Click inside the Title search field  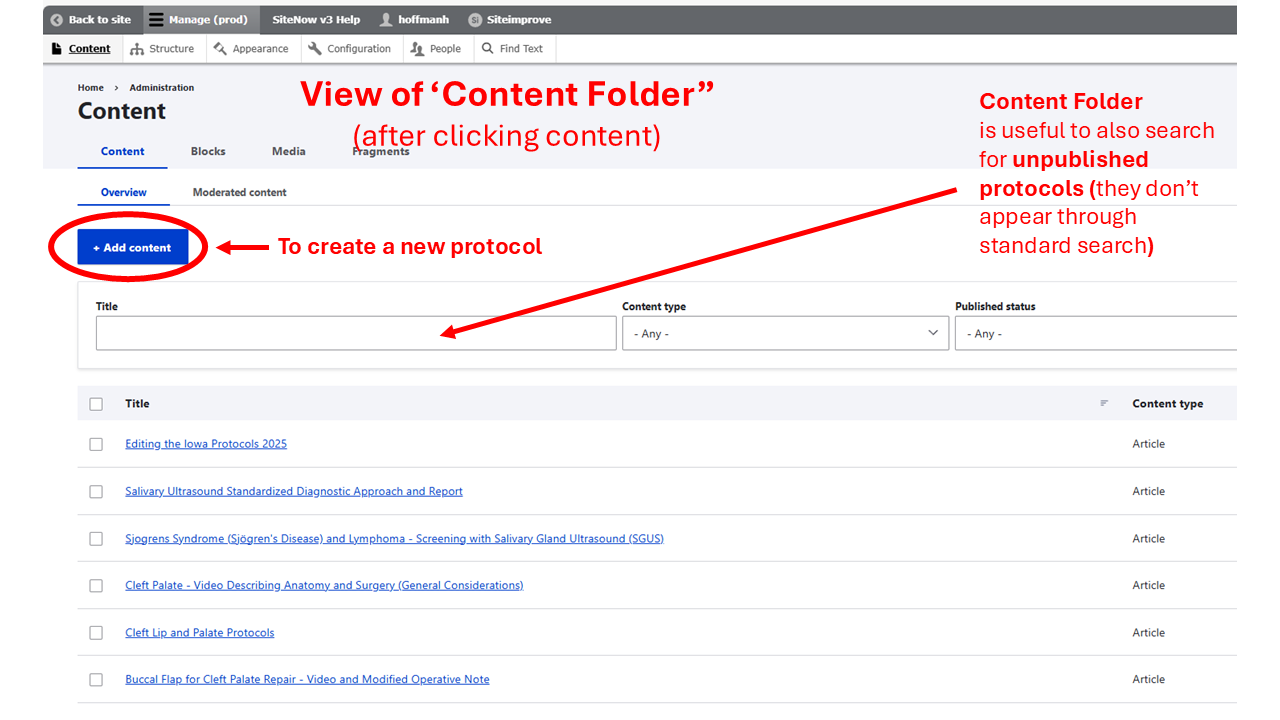[x=355, y=333]
